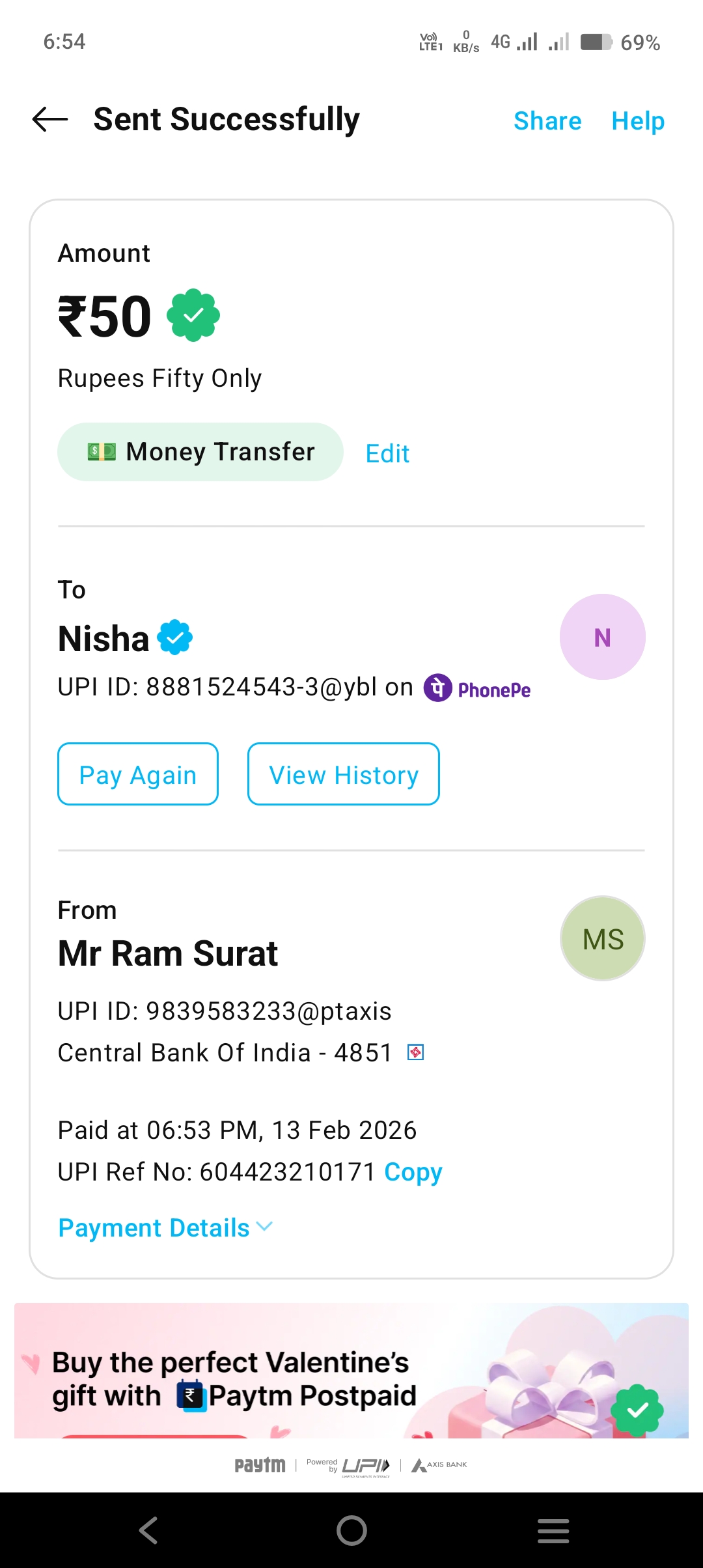The width and height of the screenshot is (703, 1568).
Task: Tap the Money Transfer category tag
Action: (x=200, y=452)
